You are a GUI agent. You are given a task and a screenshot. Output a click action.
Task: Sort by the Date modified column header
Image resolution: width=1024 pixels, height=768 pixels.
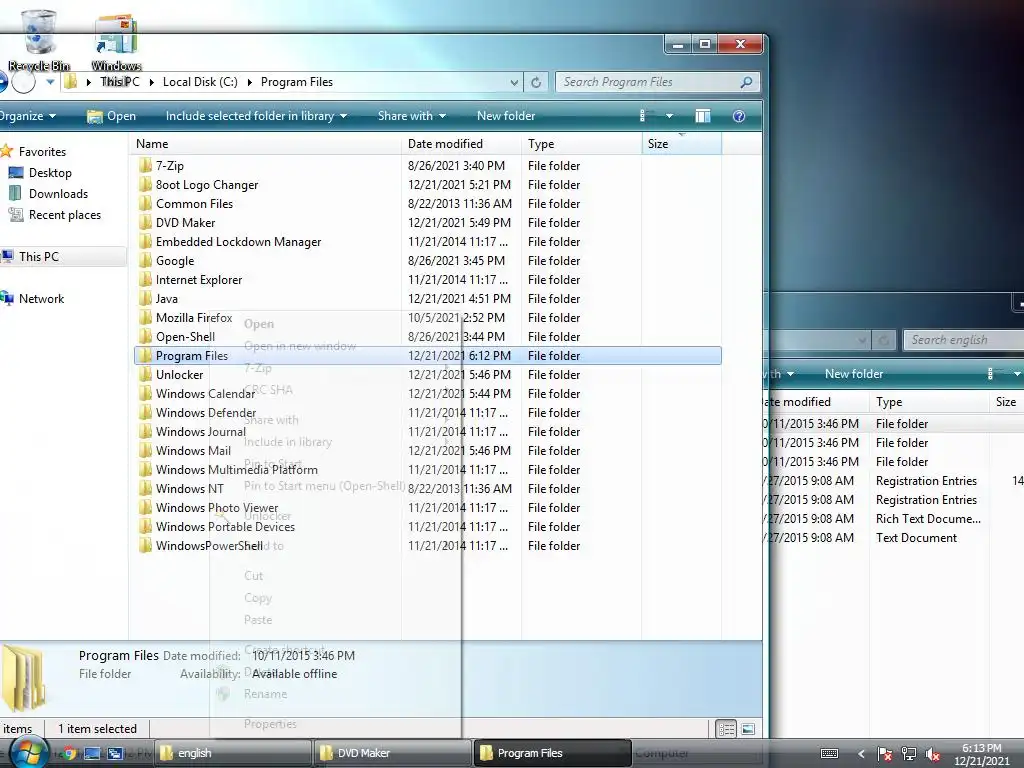tap(461, 144)
